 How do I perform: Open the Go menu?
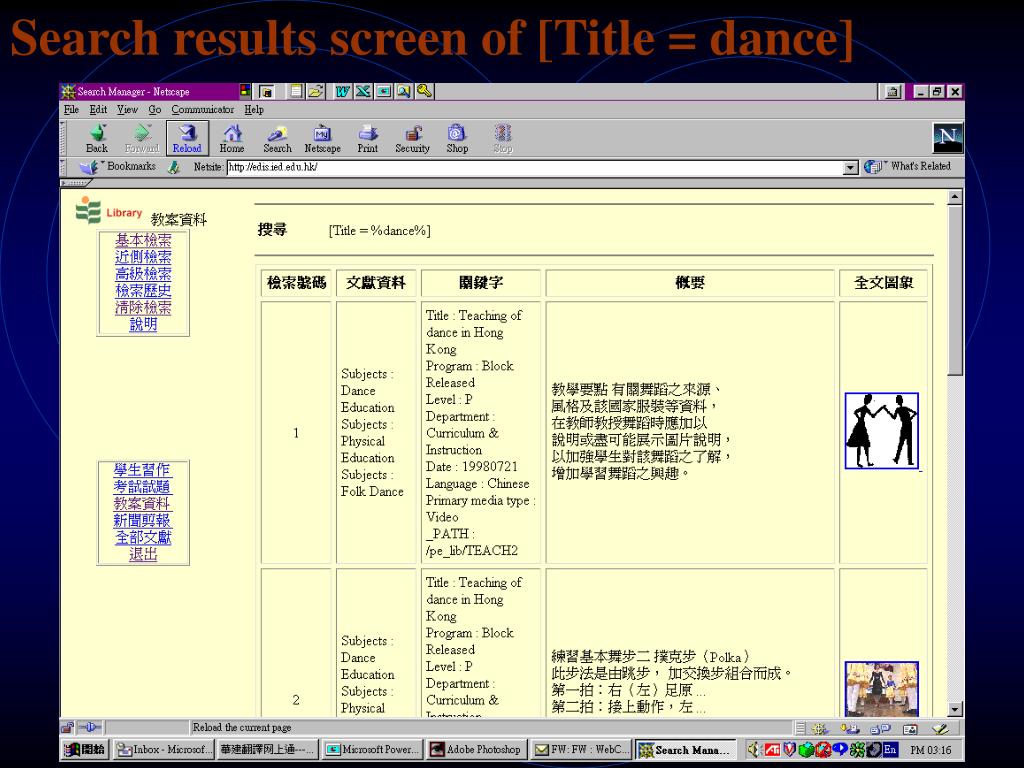(x=154, y=110)
